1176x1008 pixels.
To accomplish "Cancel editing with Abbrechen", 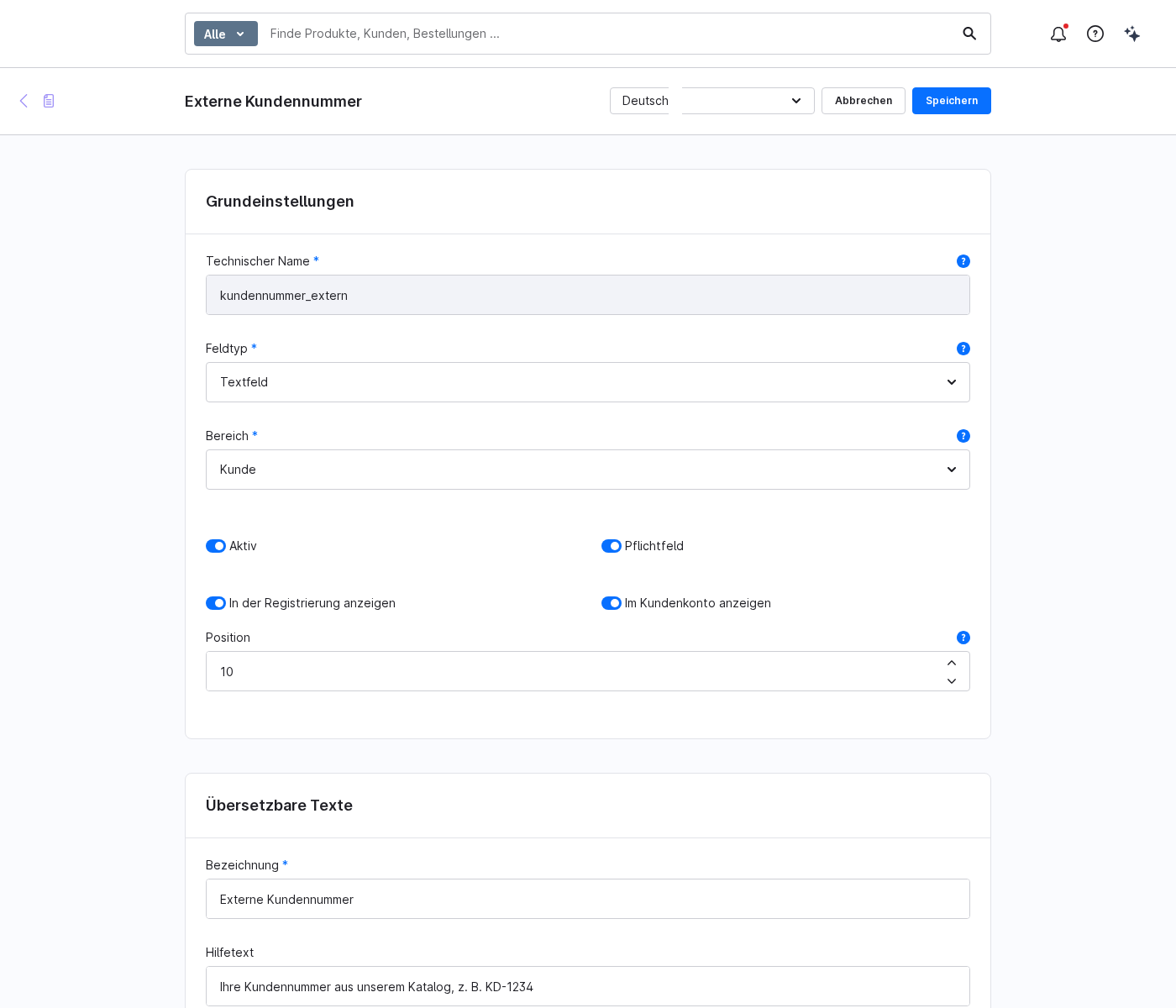I will [x=864, y=101].
